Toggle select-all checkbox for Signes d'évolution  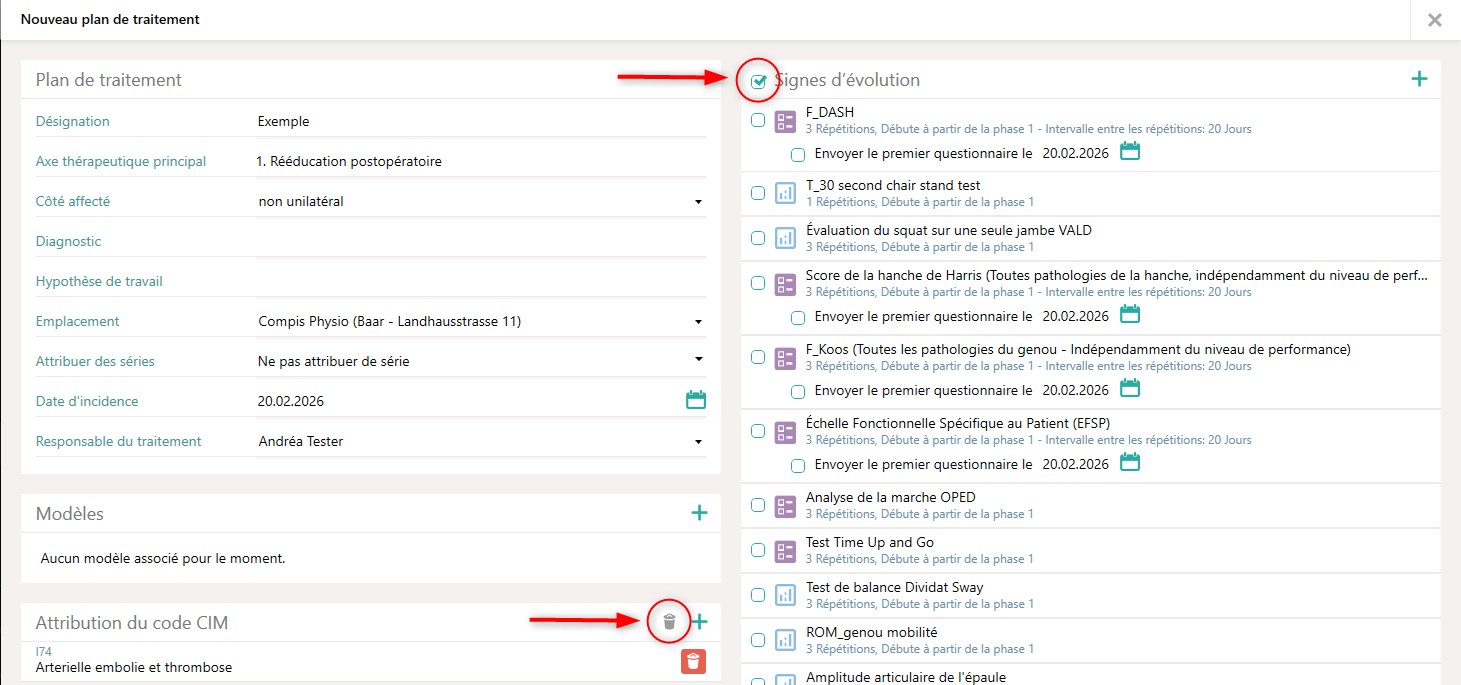click(759, 81)
